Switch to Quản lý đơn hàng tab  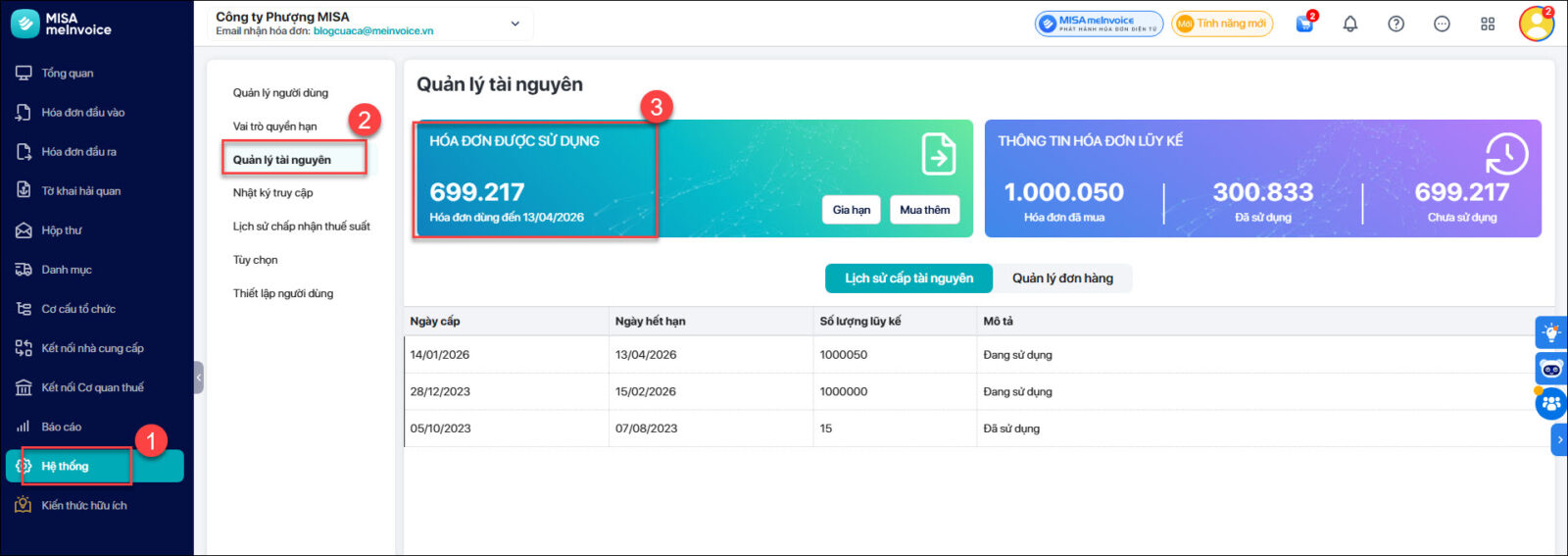[x=1062, y=278]
